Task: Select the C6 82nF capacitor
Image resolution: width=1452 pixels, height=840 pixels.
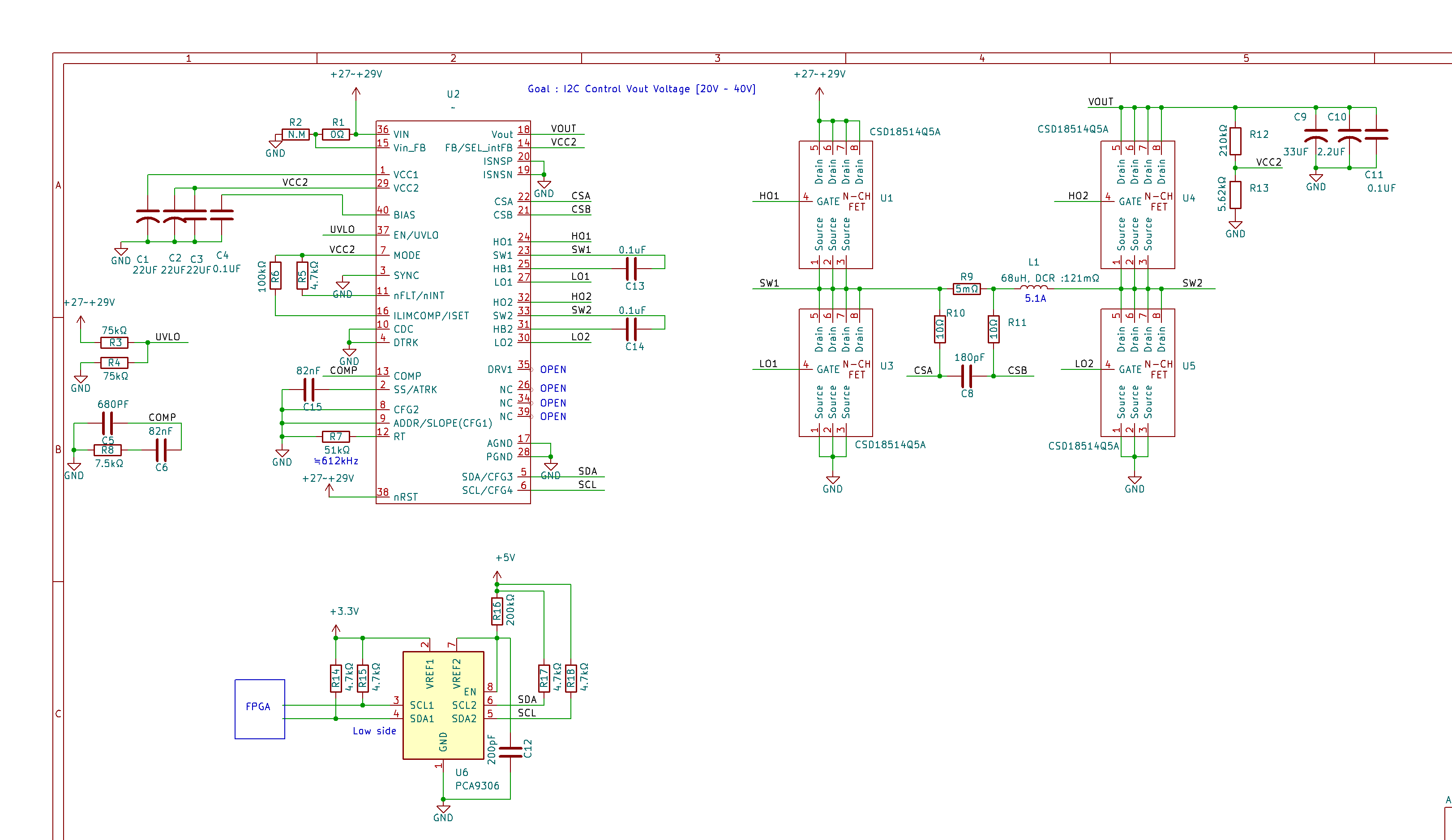Action: click(161, 450)
